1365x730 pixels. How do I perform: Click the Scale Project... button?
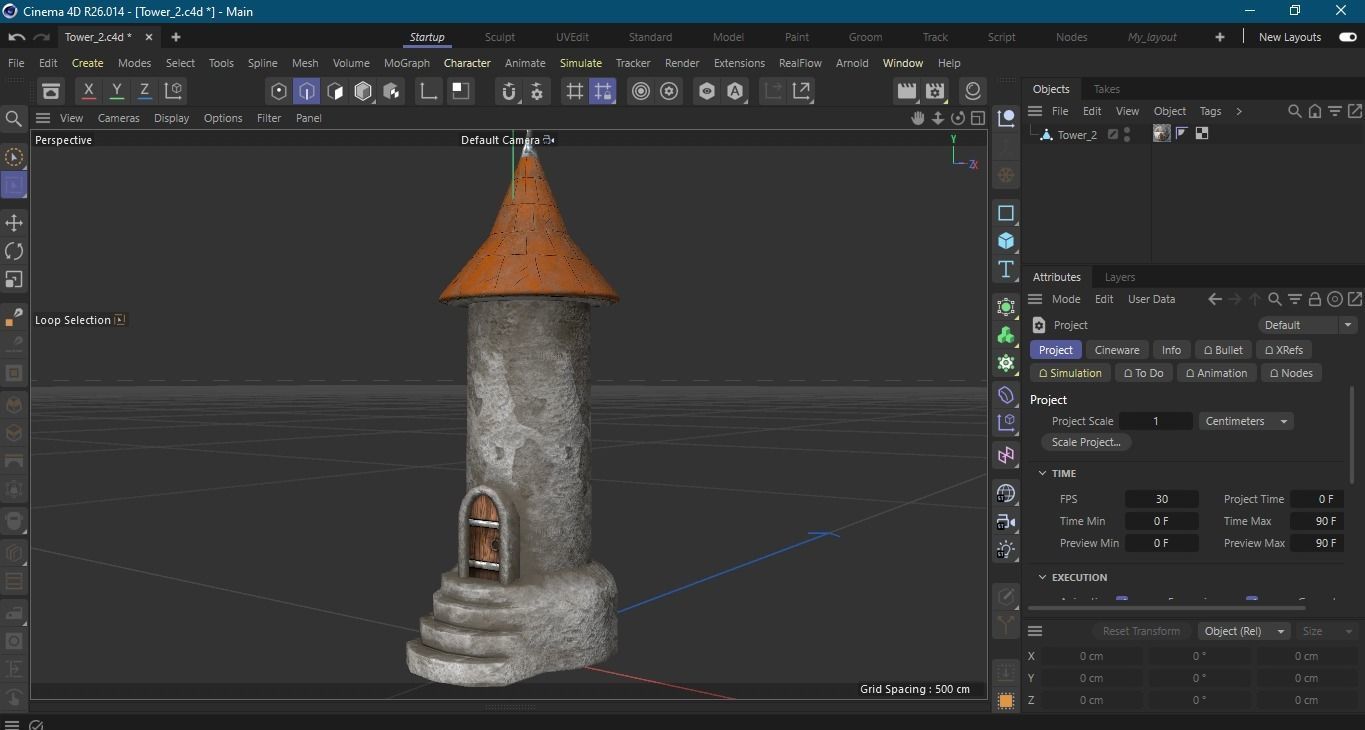pos(1086,442)
